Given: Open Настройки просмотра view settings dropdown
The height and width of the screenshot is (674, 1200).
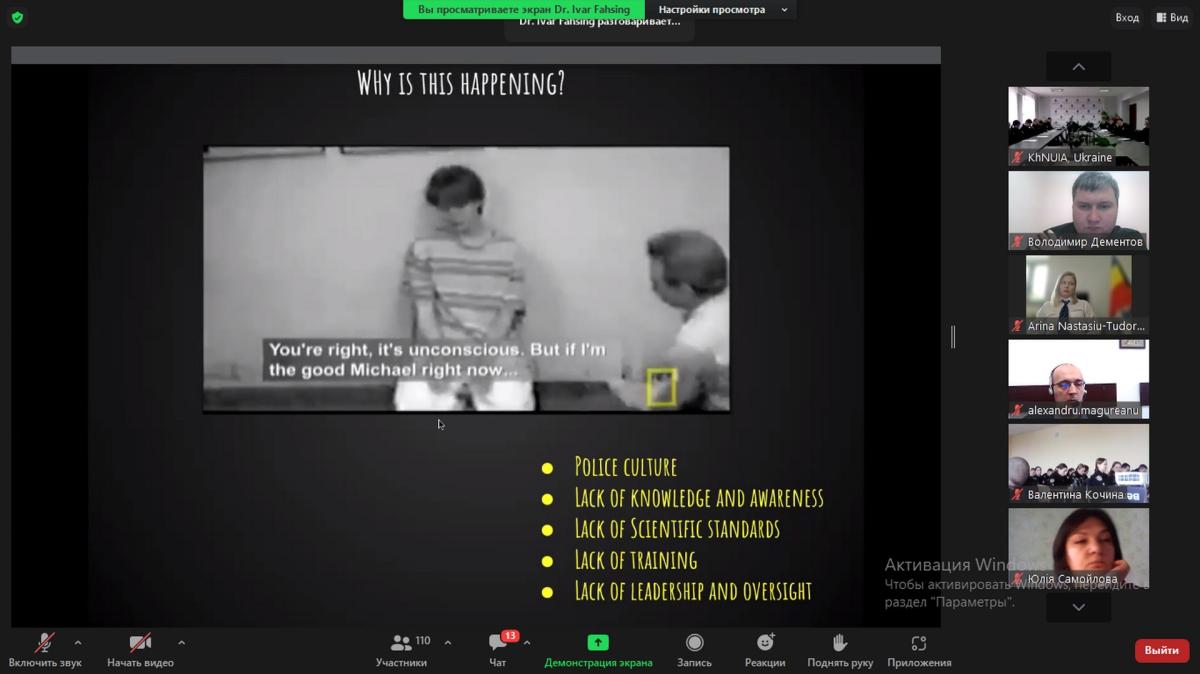Looking at the screenshot, I should 722,9.
